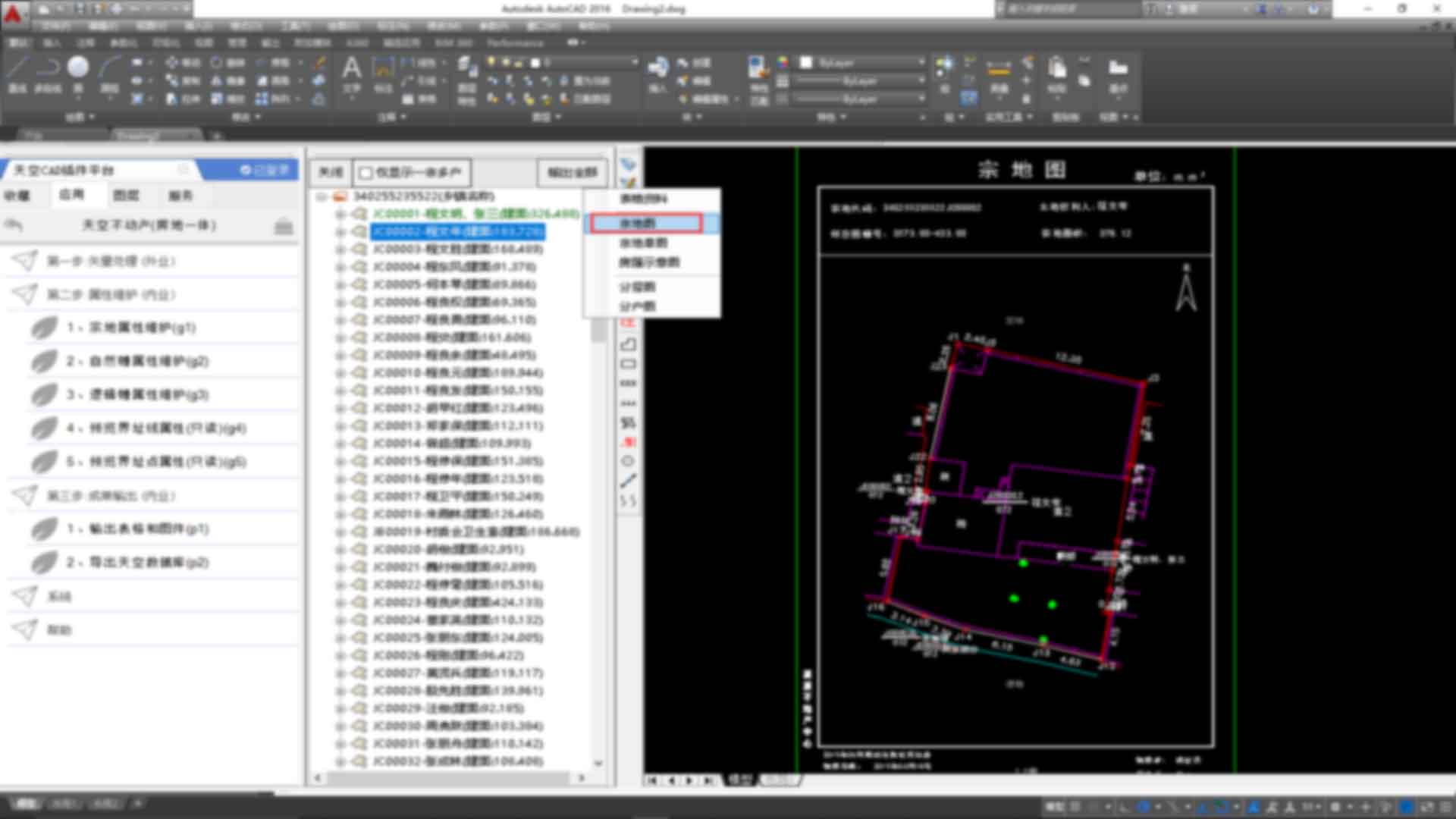Activate the Mirror tool in Modify panel
Screen dimensions: 1456x819
click(227, 80)
